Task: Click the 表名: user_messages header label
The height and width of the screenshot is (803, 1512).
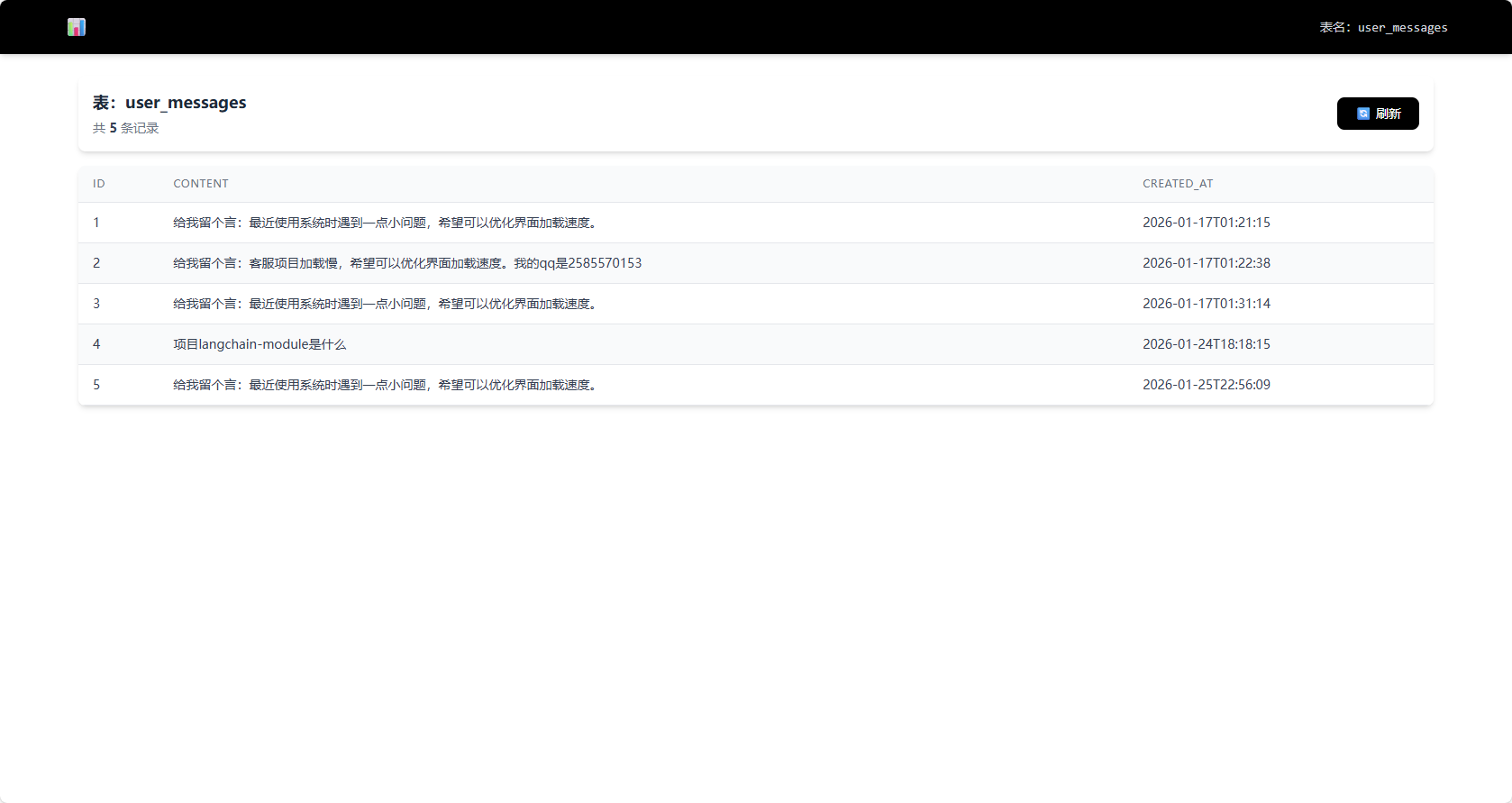Action: tap(1383, 28)
